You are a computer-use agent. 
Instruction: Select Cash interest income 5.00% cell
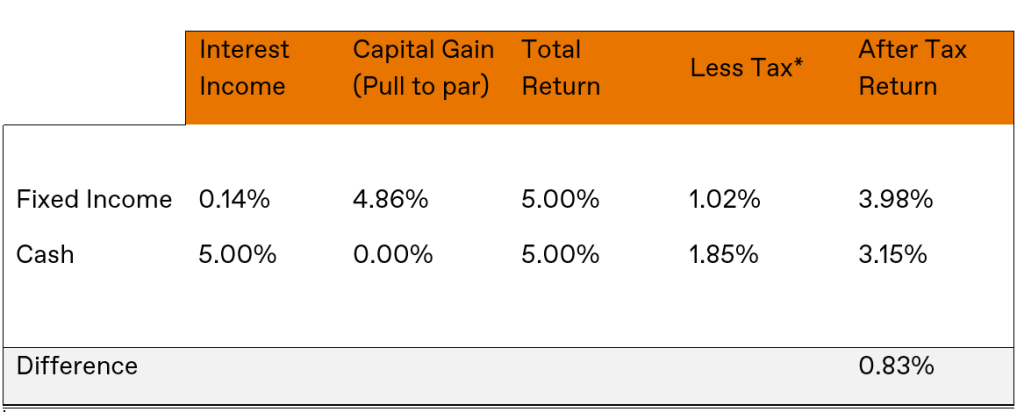point(238,254)
